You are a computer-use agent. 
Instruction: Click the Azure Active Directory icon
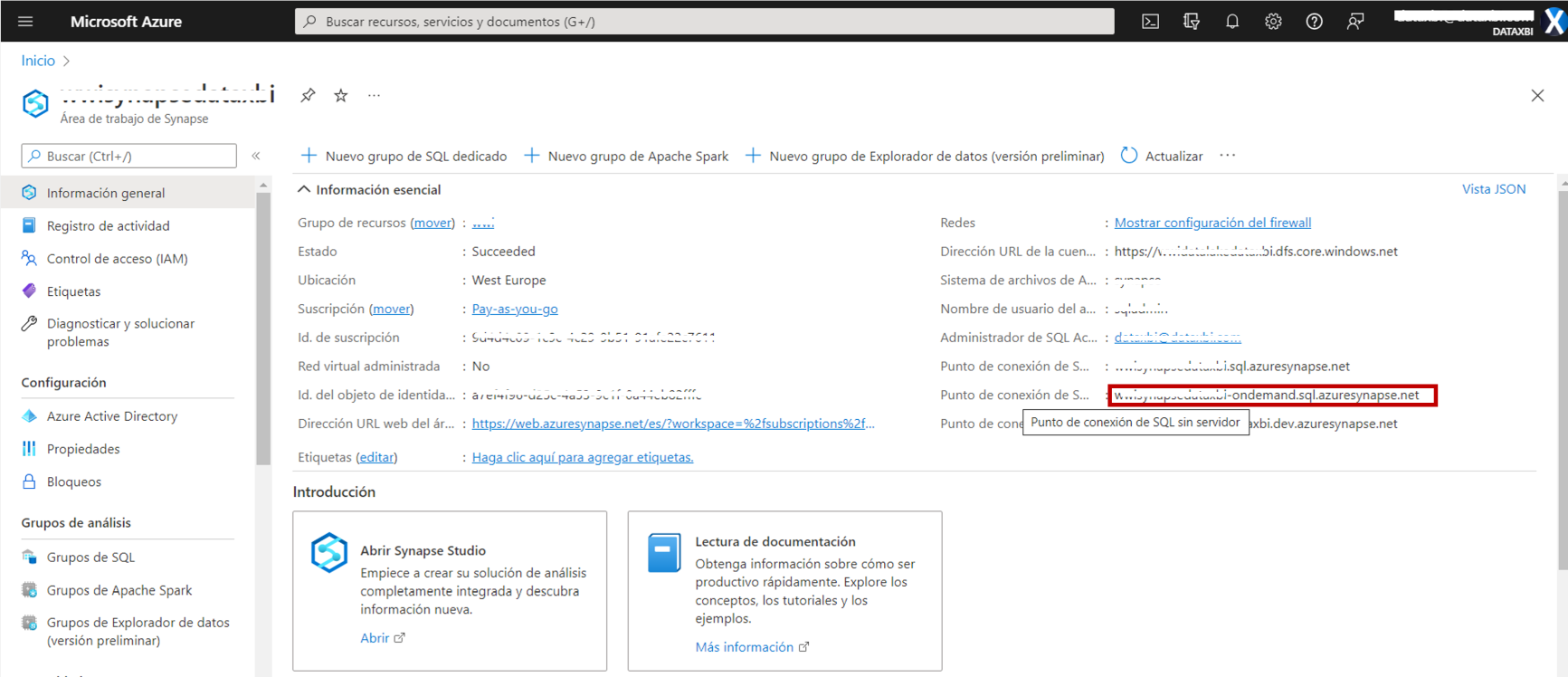pyautogui.click(x=29, y=415)
